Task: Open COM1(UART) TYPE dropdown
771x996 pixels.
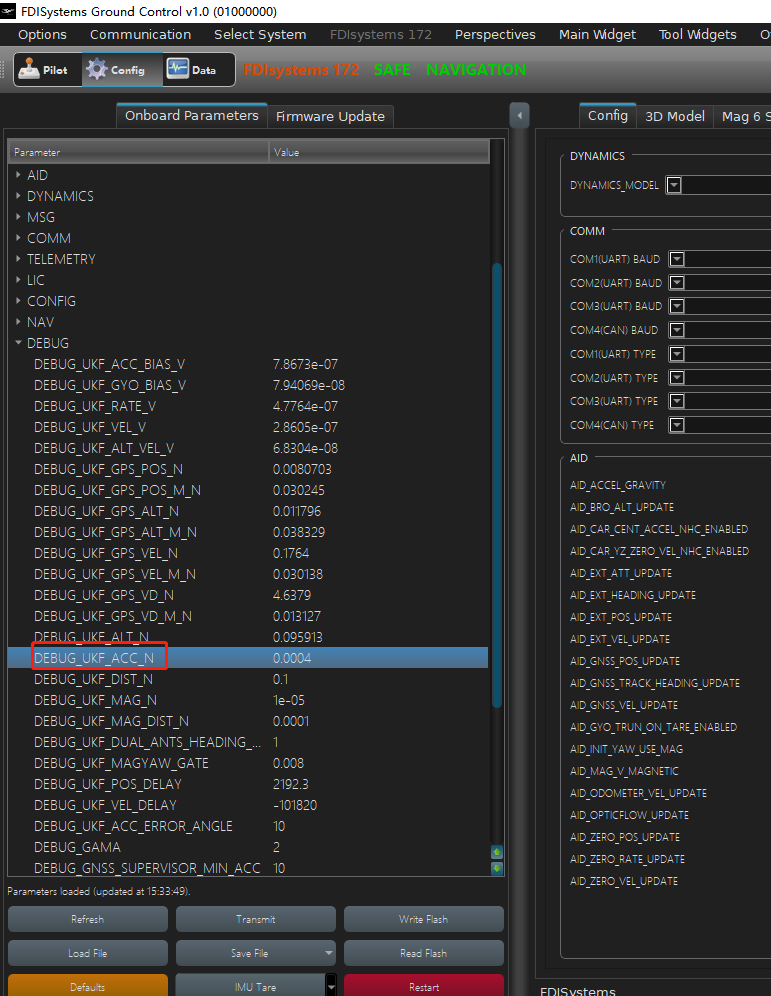Action: (x=677, y=354)
